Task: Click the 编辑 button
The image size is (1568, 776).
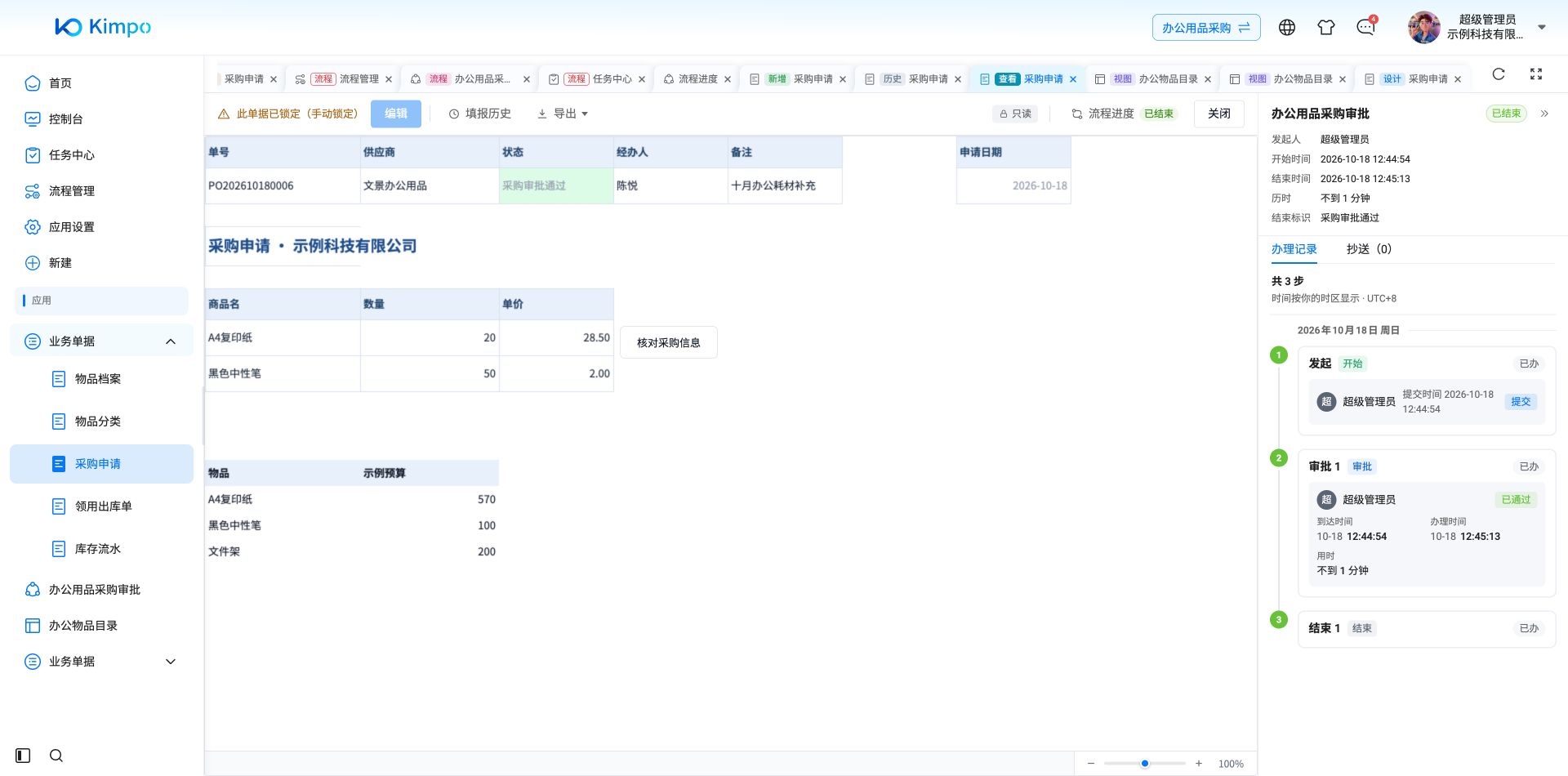Action: 396,114
